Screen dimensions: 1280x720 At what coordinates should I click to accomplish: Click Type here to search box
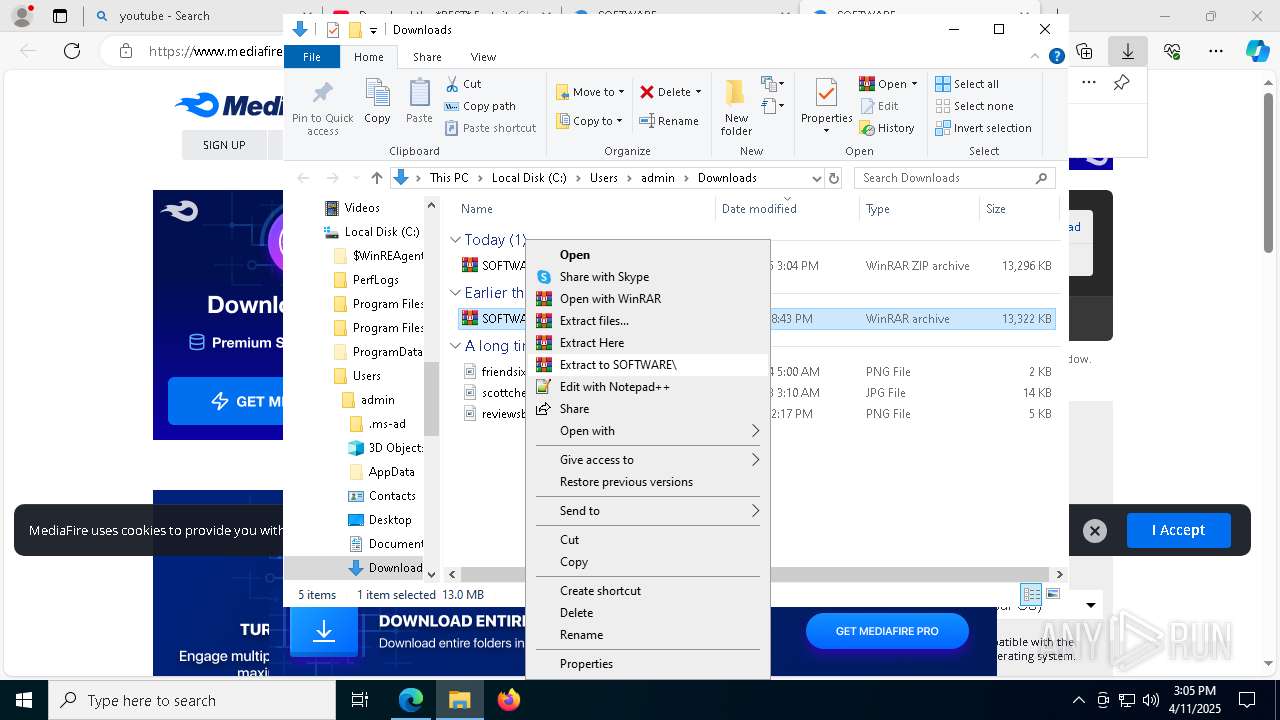pyautogui.click(x=192, y=701)
